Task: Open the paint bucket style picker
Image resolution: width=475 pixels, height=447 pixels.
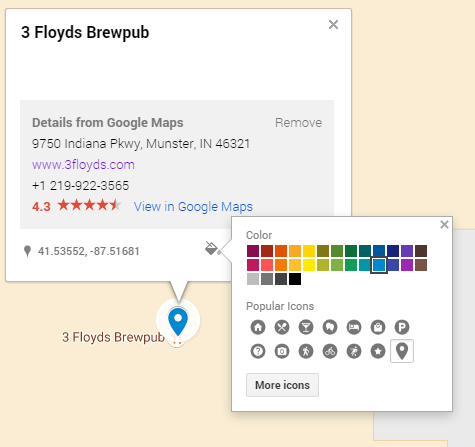Action: (213, 248)
